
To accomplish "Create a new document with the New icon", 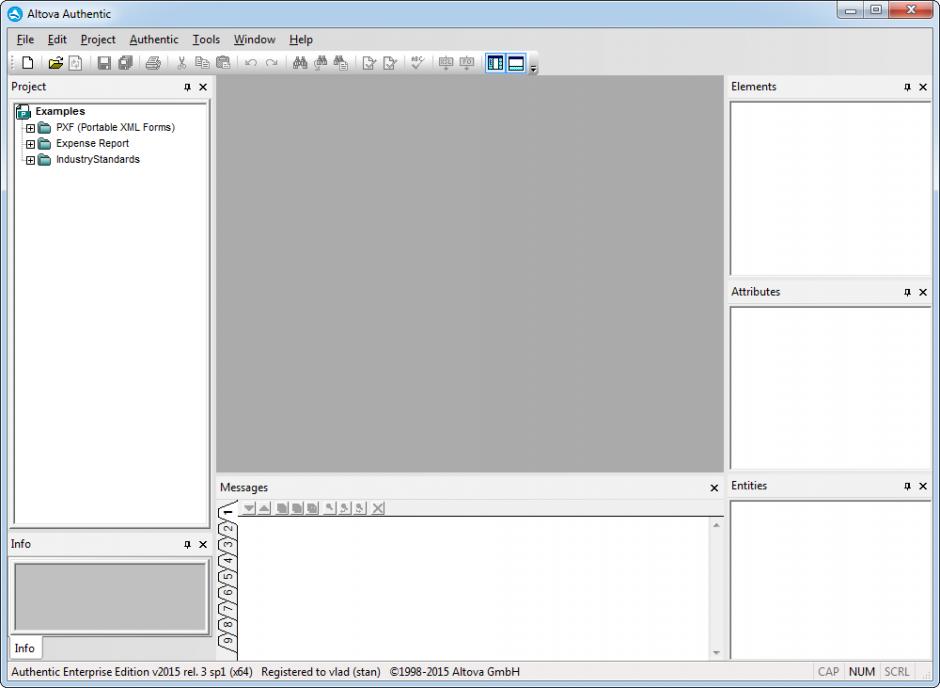I will 28,63.
